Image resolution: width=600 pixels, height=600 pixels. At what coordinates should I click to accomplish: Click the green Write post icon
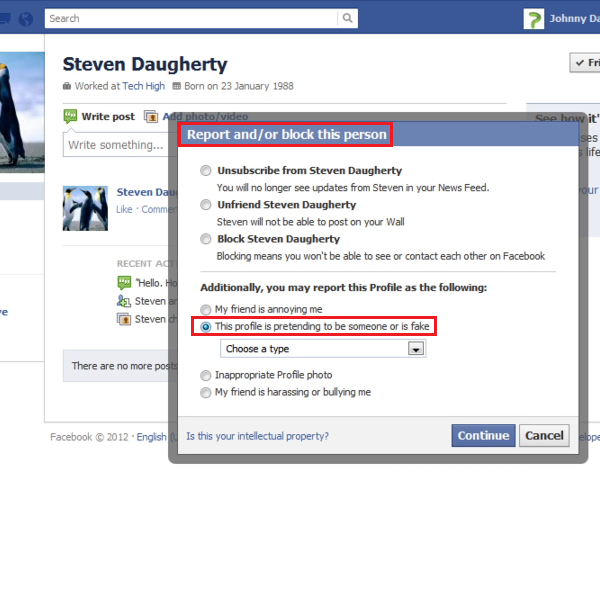pos(70,116)
